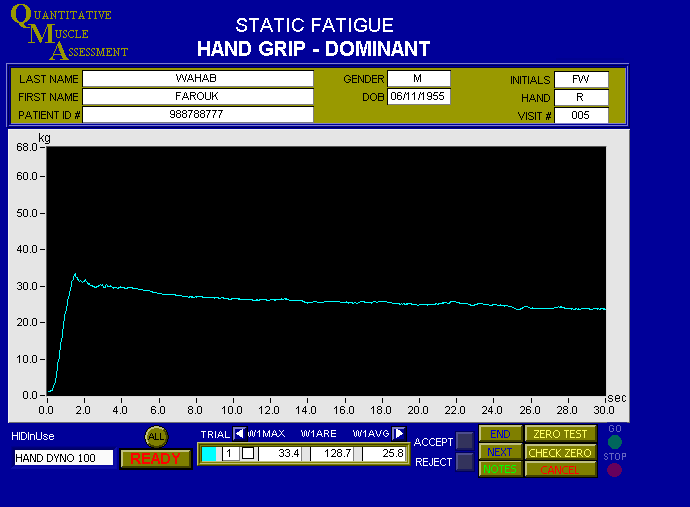Click the green GO indicator light
Screen dimensions: 690x507
coord(614,441)
